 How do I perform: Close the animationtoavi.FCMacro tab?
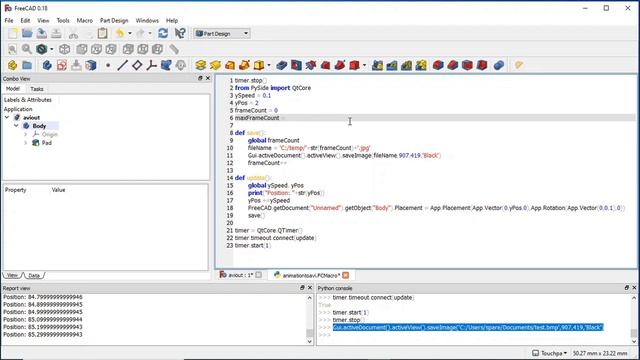[x=346, y=275]
